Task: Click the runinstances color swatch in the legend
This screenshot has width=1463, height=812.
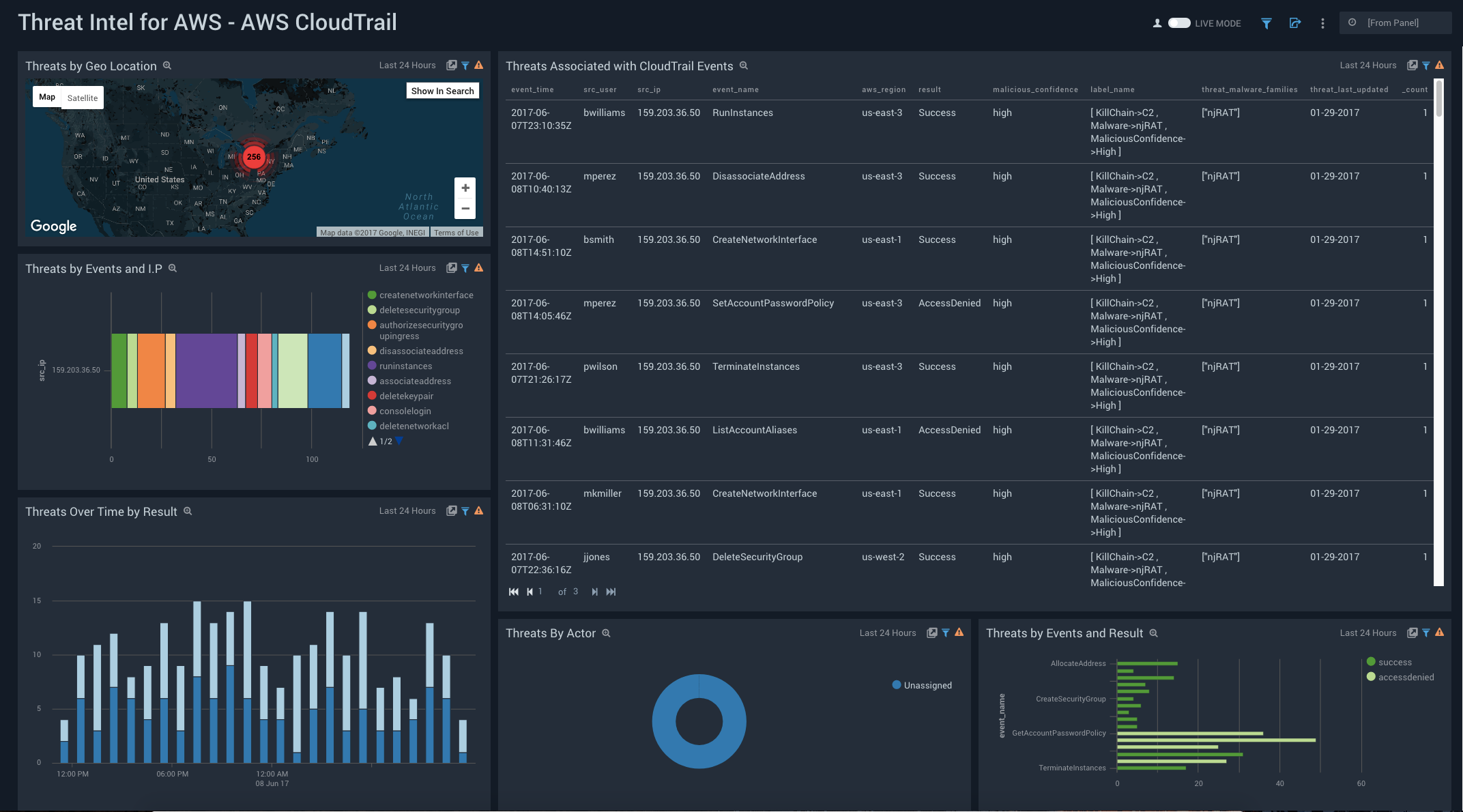Action: (372, 366)
